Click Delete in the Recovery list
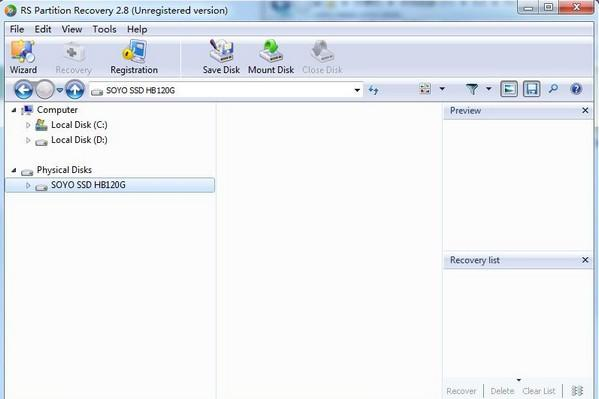599x399 pixels. (x=502, y=391)
